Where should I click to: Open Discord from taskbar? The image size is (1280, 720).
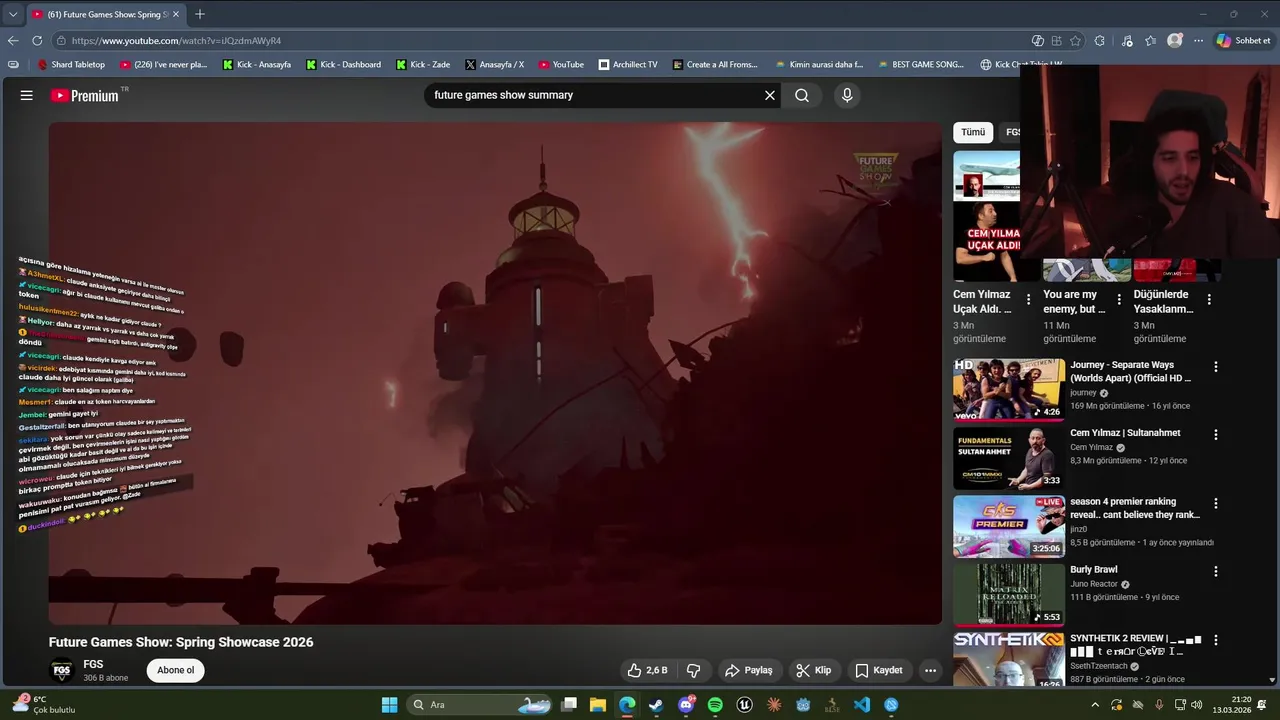pos(686,705)
